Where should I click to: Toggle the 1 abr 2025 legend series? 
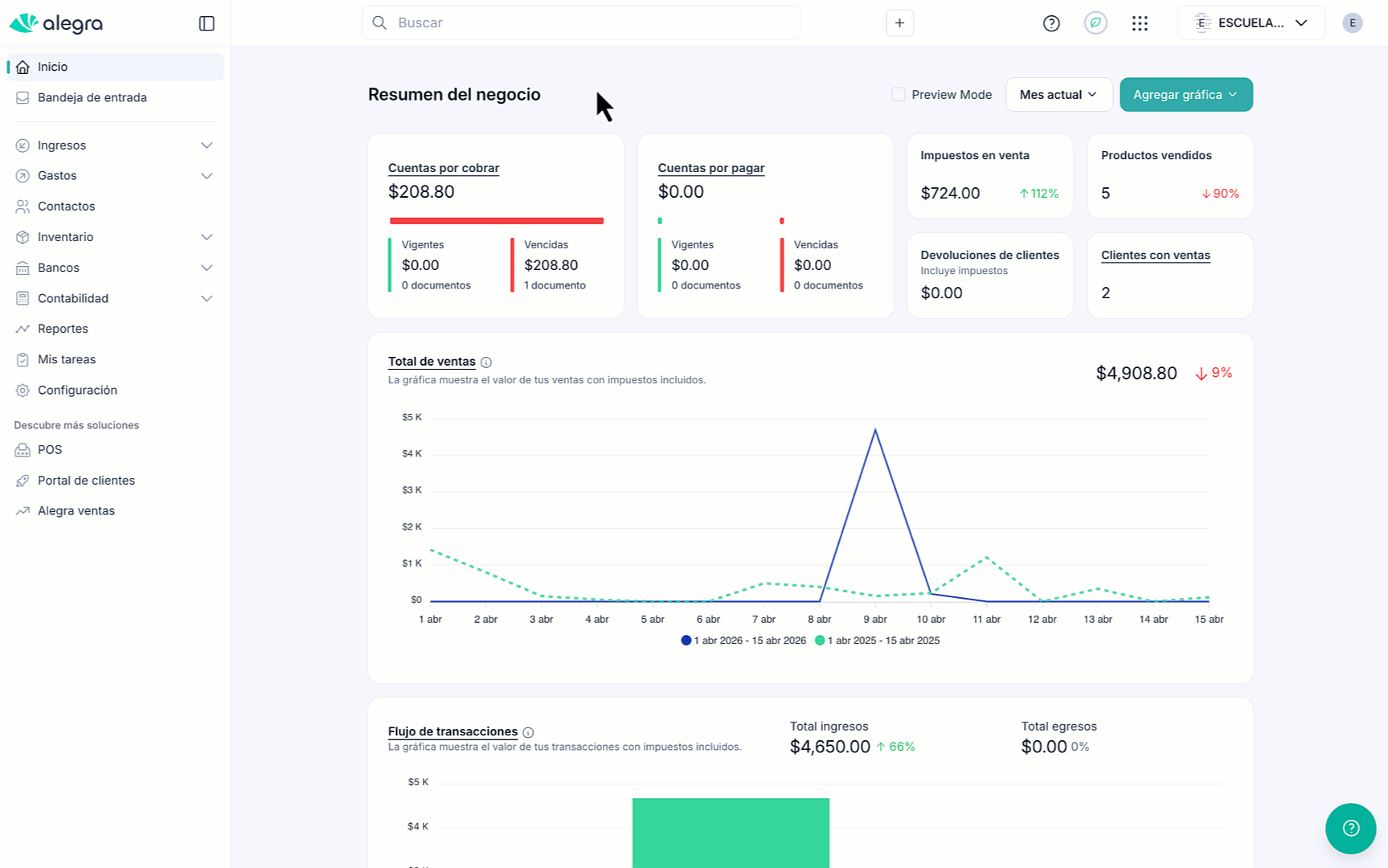[x=877, y=641]
